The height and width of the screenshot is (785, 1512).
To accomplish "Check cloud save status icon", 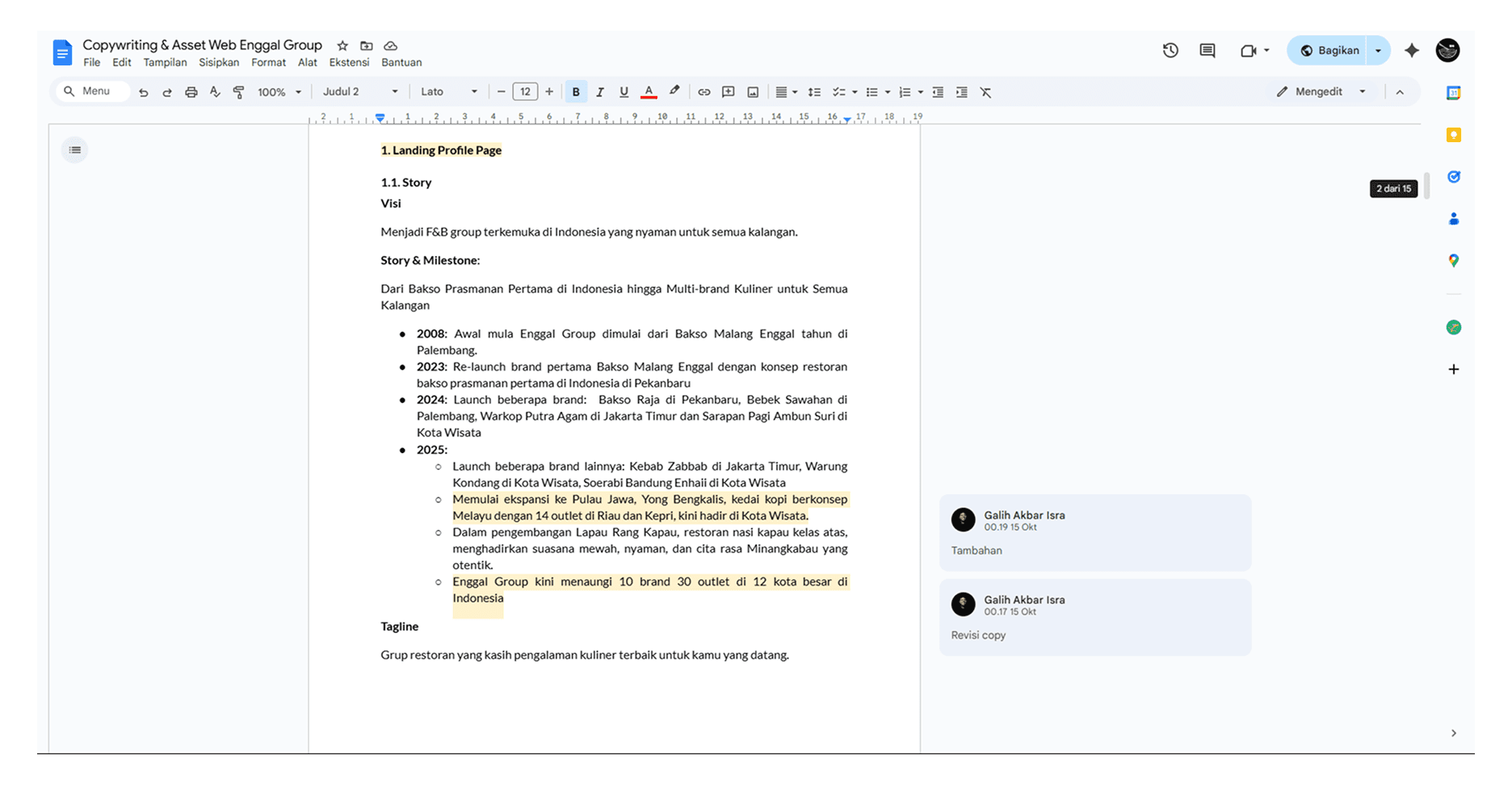I will tap(390, 46).
